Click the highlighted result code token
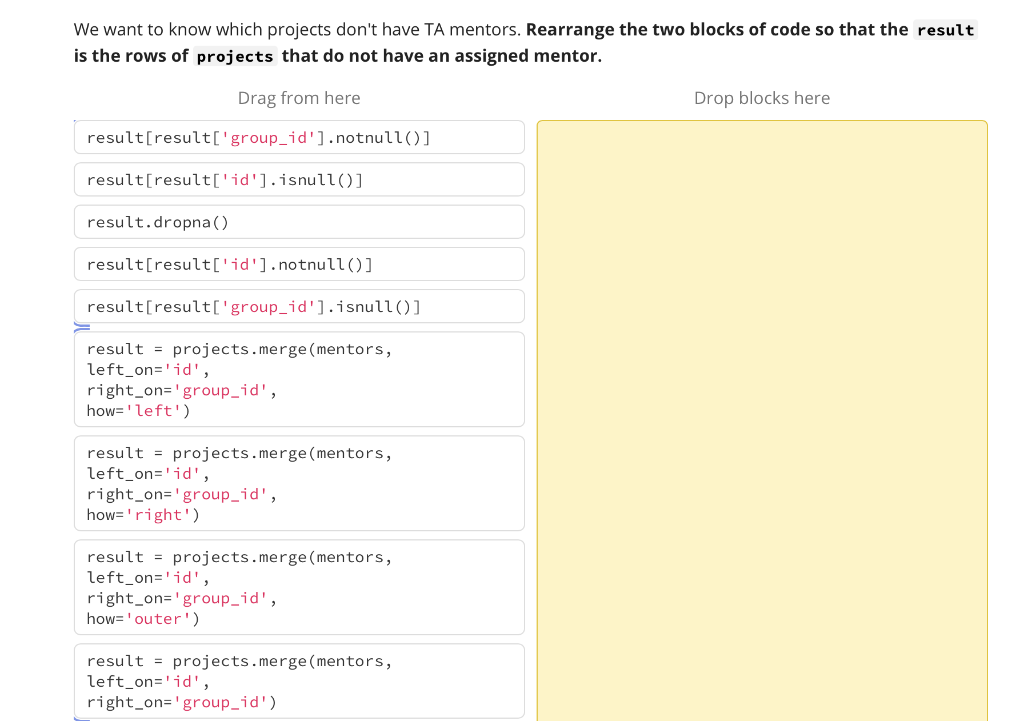Viewport: 1024px width, 721px height. click(x=944, y=30)
